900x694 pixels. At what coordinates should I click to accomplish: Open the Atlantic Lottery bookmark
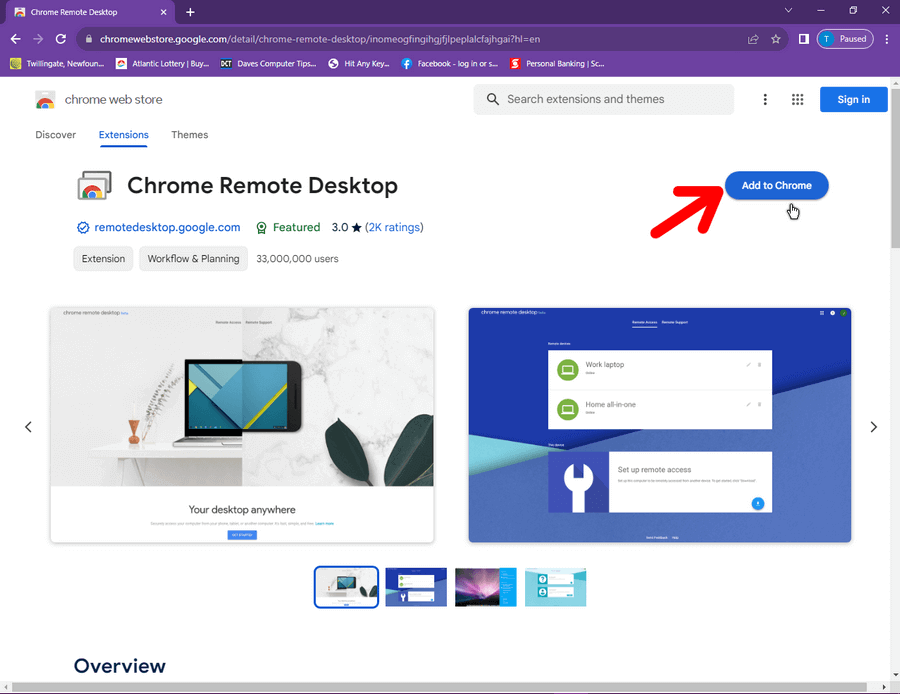pos(162,64)
